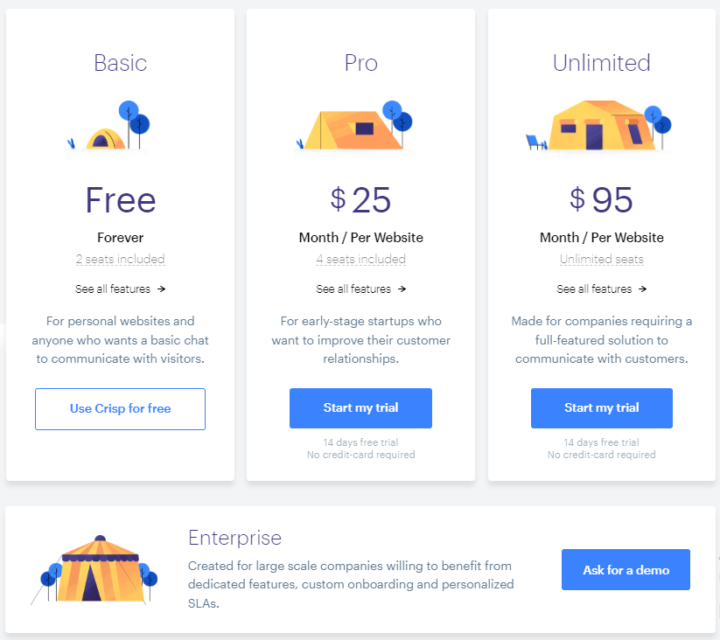Screen dimensions: 720x640
Task: Click the arrow beside Unlimited's See all features
Action: pos(643,289)
